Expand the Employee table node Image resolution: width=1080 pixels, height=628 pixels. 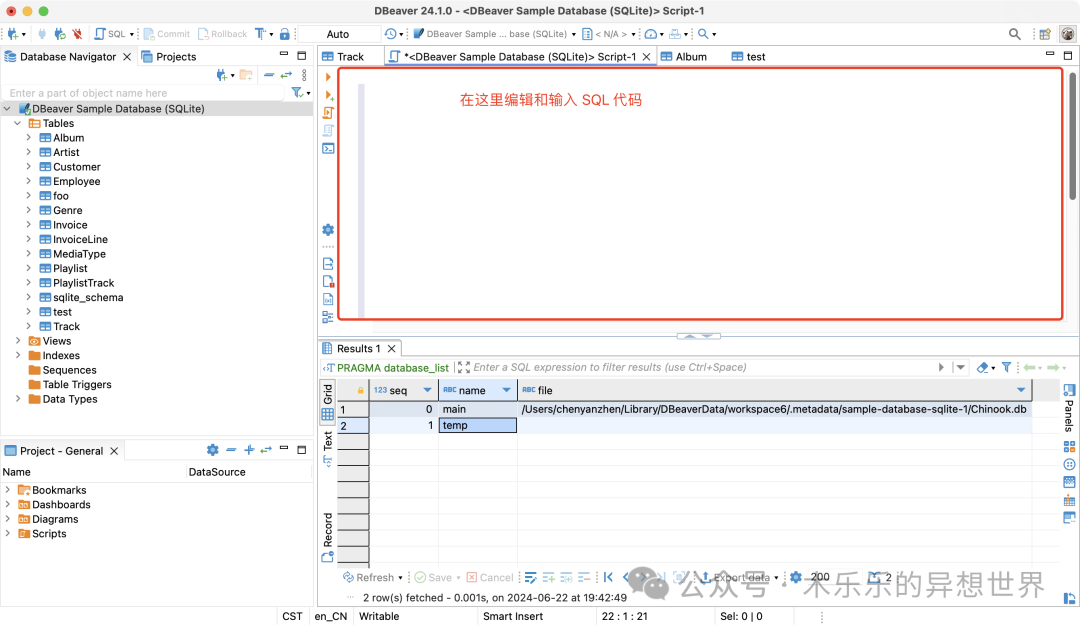coord(29,181)
